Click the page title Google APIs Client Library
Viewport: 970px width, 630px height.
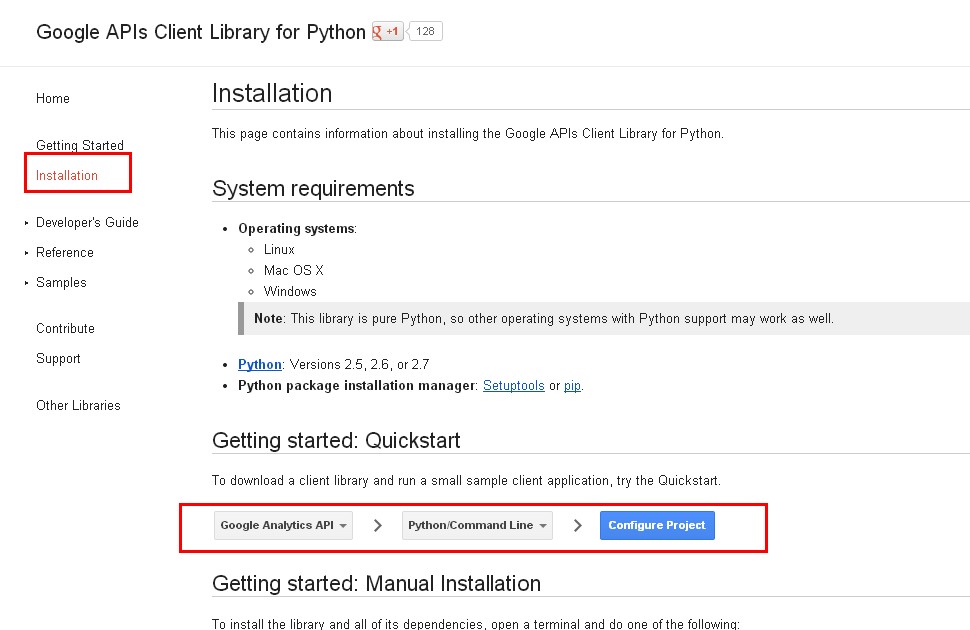201,32
